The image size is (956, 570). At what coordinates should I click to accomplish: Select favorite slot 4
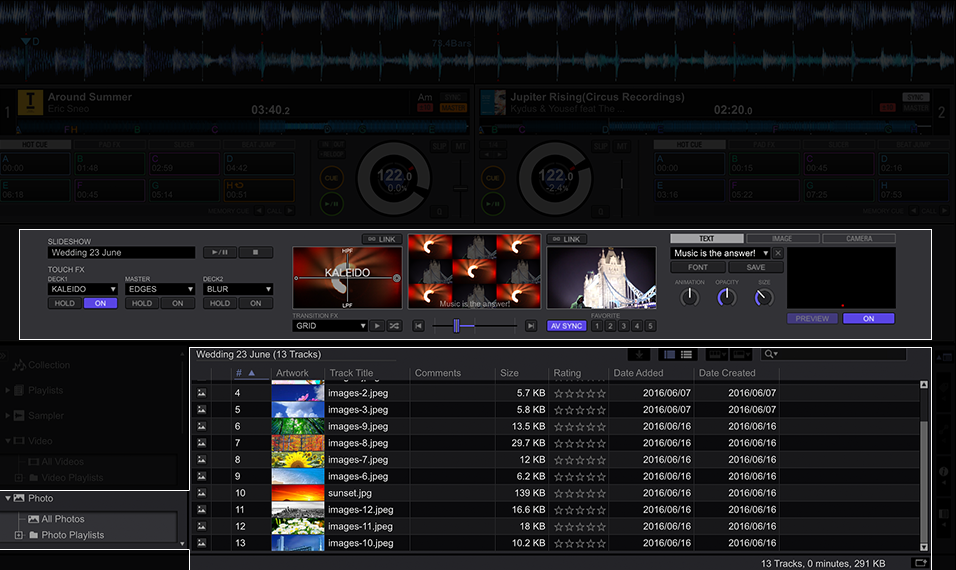[637, 326]
